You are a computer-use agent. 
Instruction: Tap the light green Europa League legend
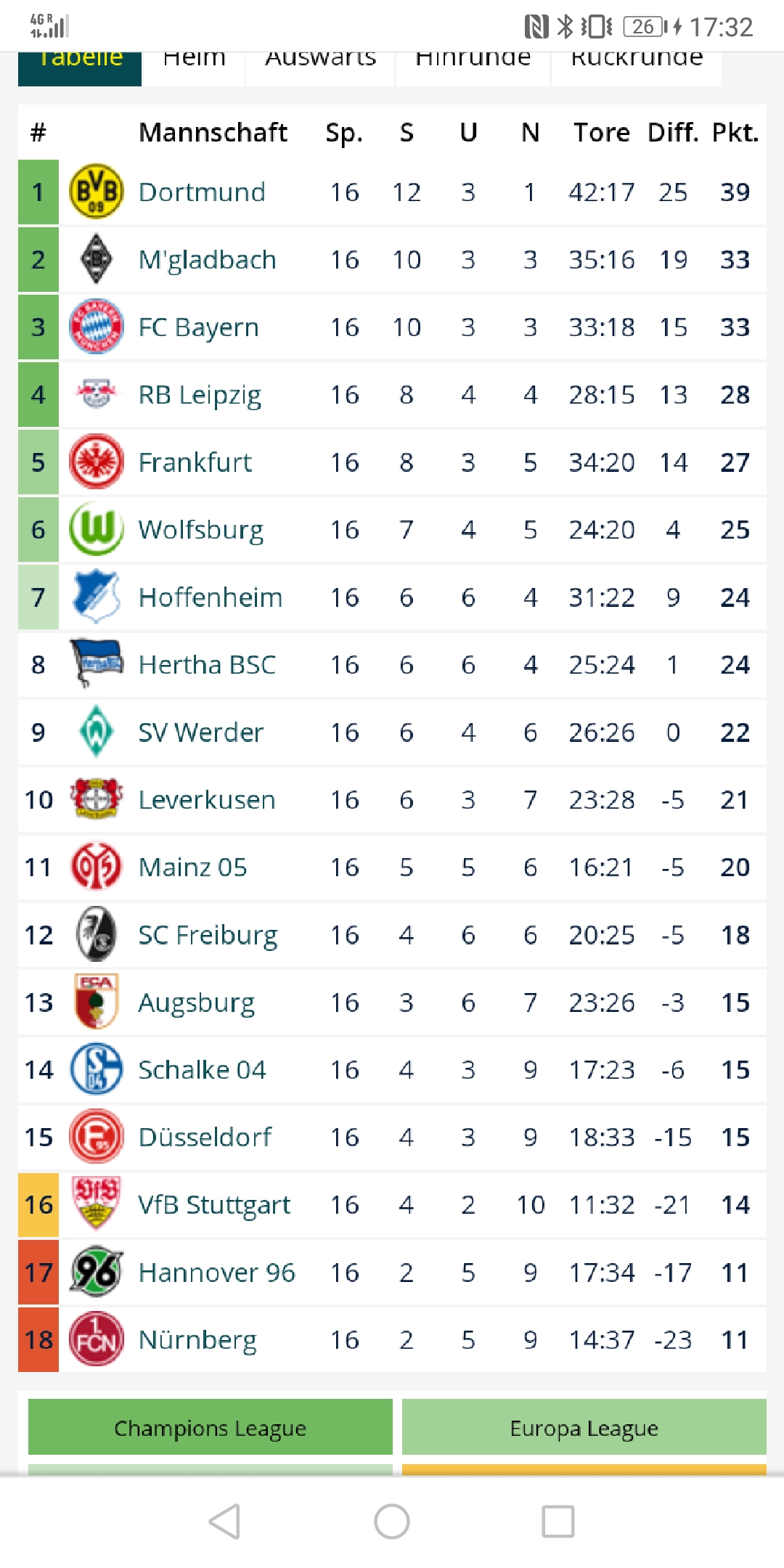[x=584, y=1428]
